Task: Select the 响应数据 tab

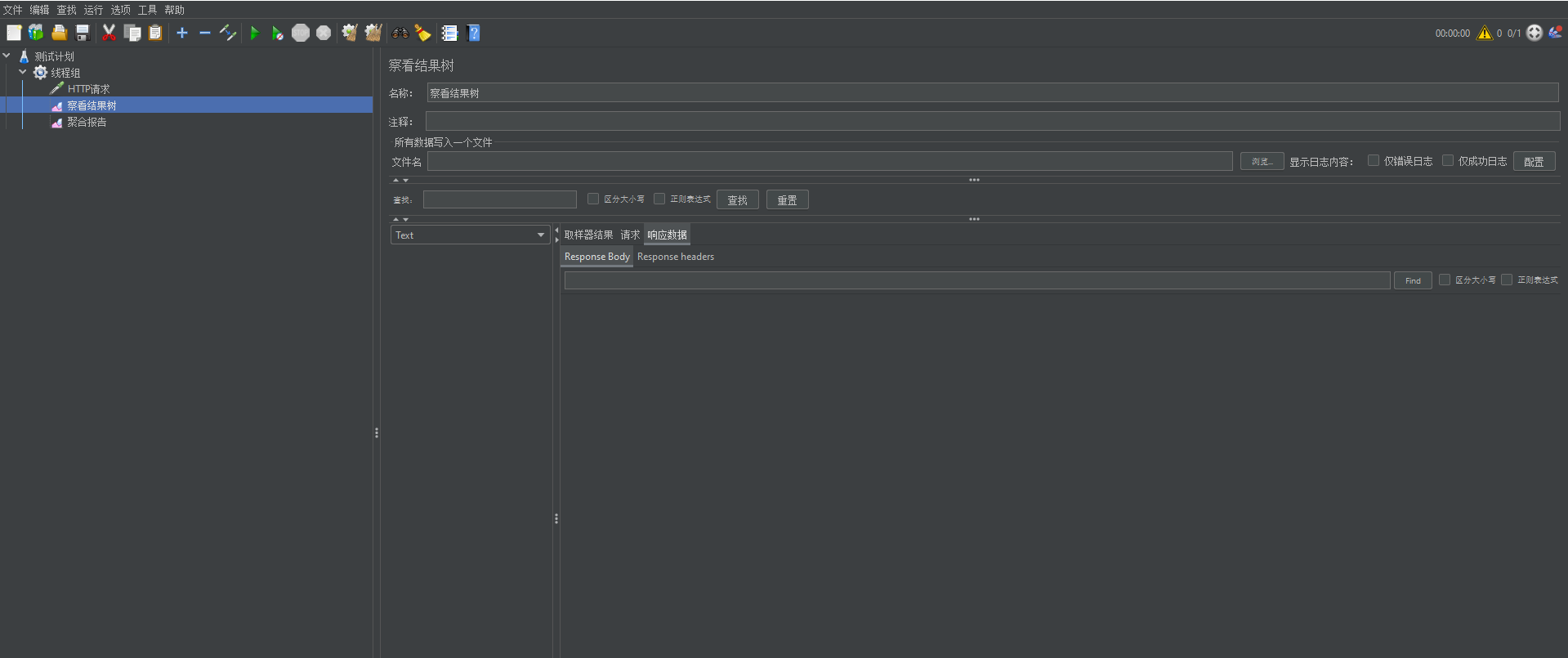Action: tap(667, 235)
